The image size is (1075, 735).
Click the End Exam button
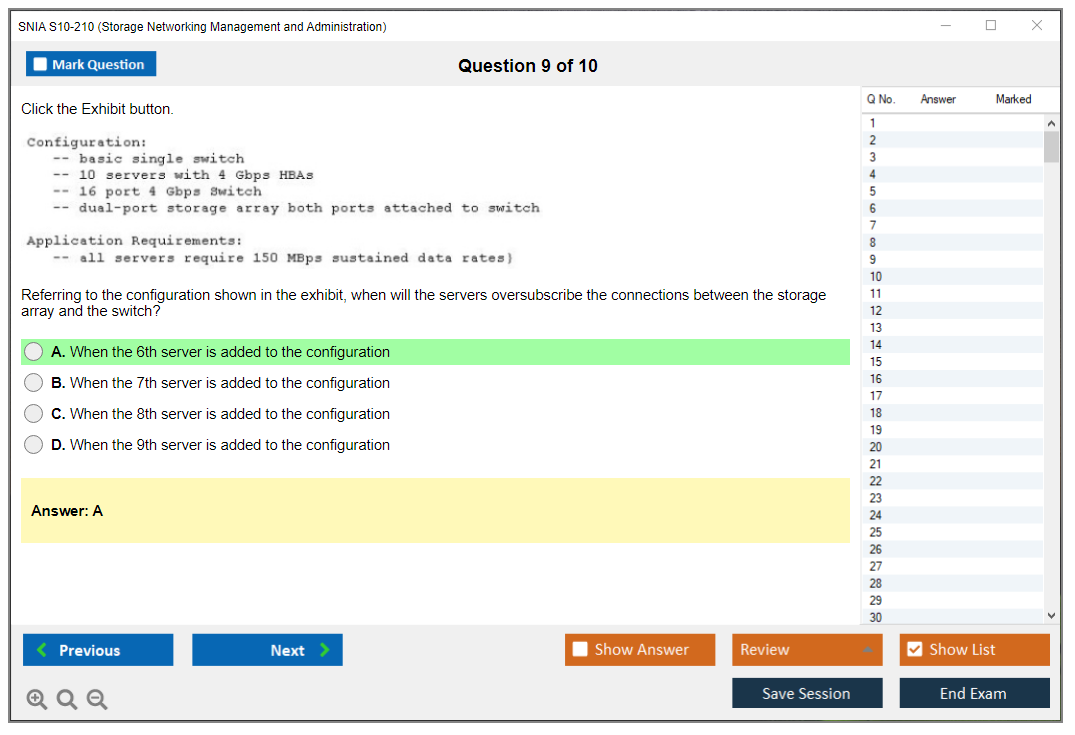pyautogui.click(x=974, y=693)
